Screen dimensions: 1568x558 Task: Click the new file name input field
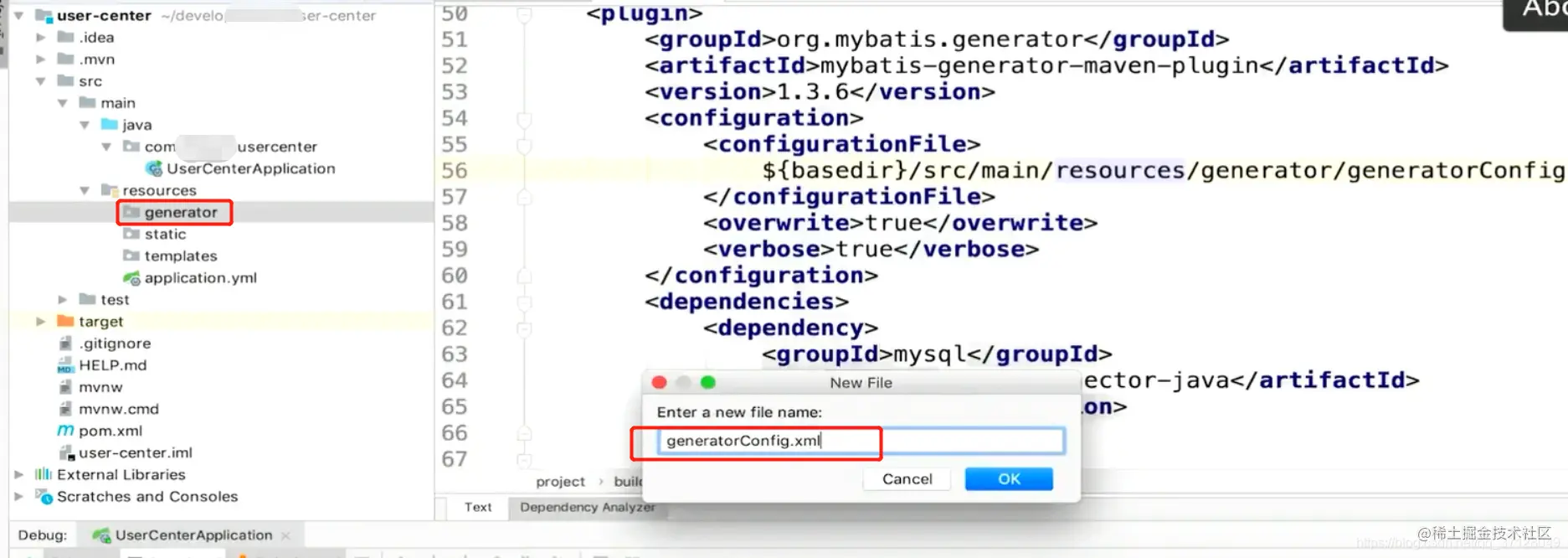click(861, 441)
